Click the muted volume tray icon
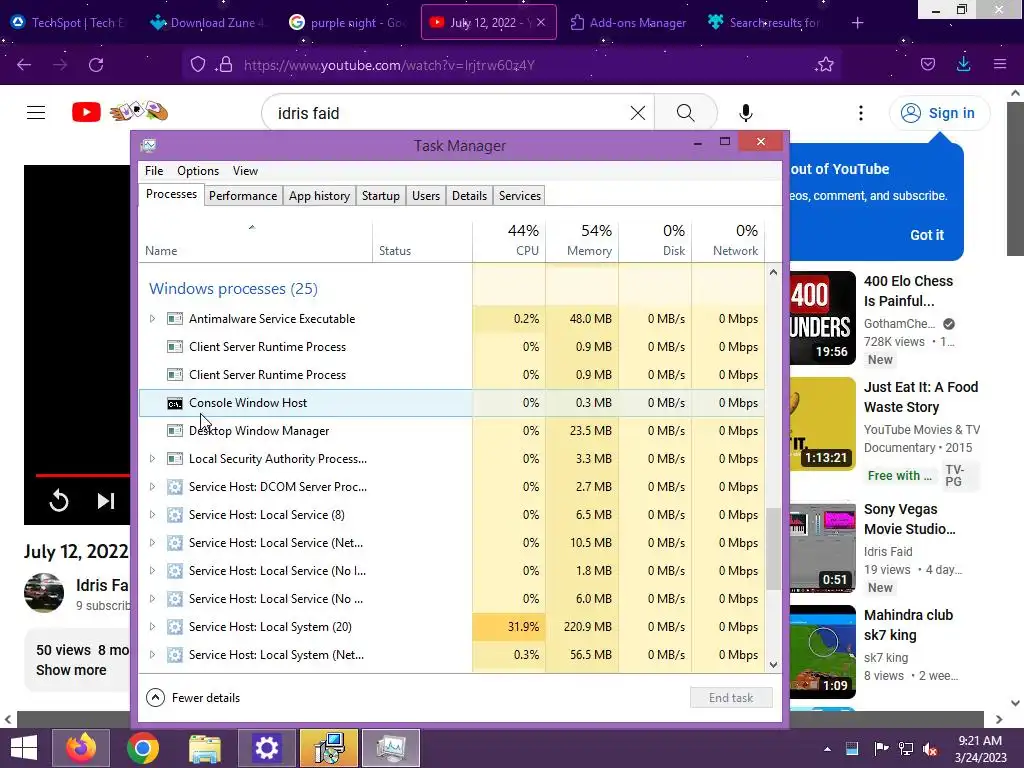 click(930, 749)
